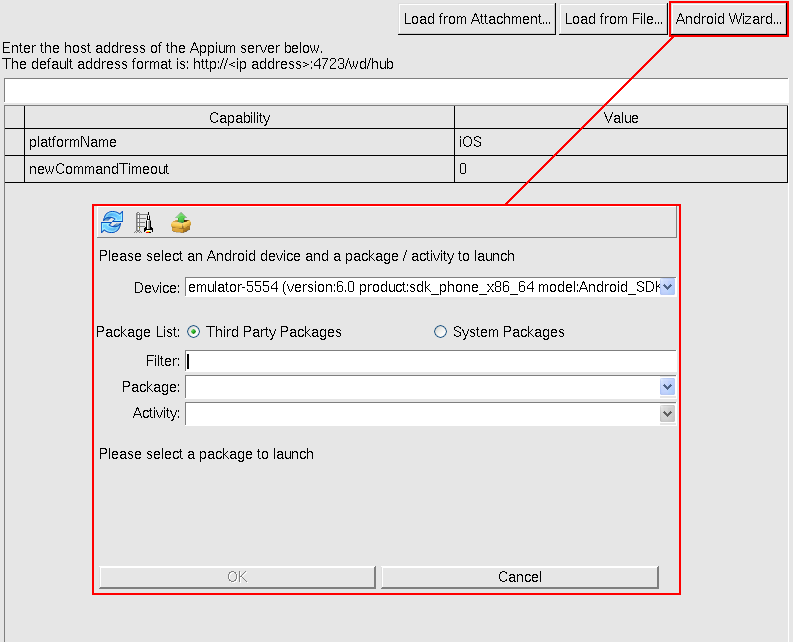
Task: Expand the Package dropdown
Action: (668, 387)
